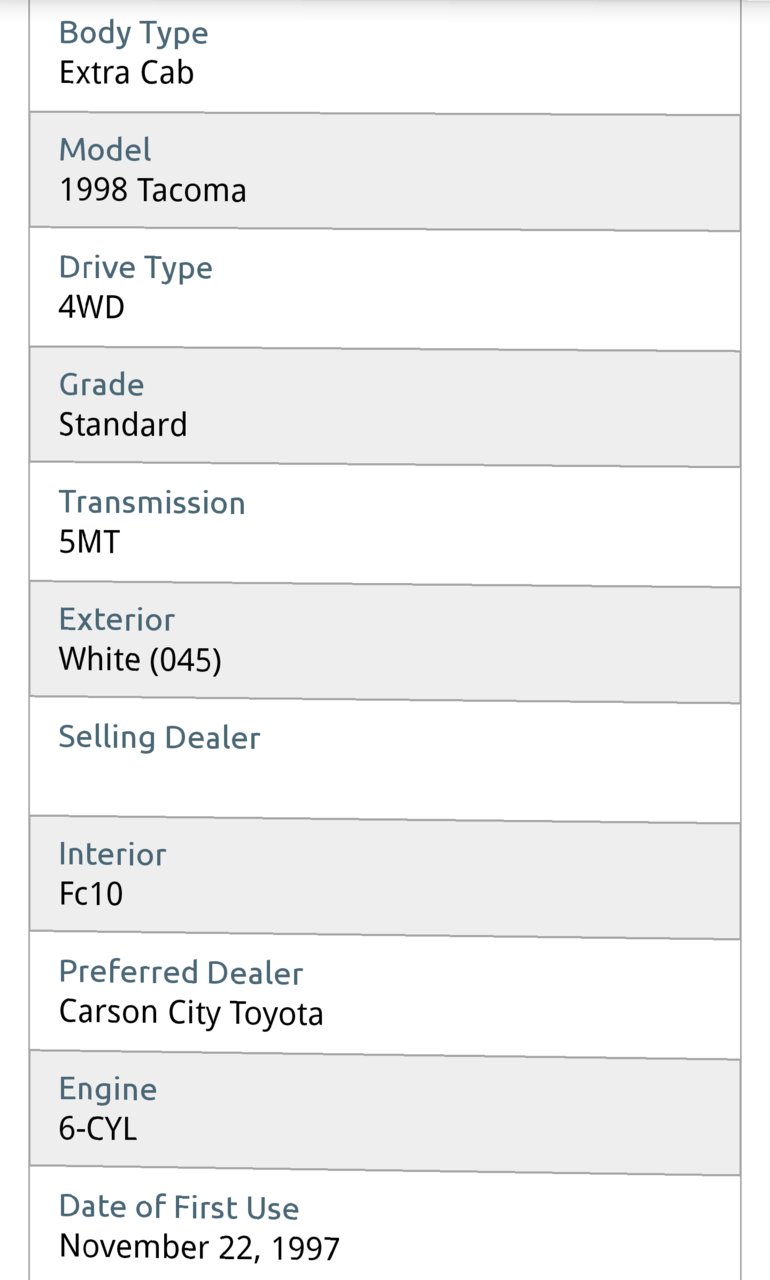This screenshot has width=770, height=1280.
Task: Select the Drive Type label
Action: (135, 268)
